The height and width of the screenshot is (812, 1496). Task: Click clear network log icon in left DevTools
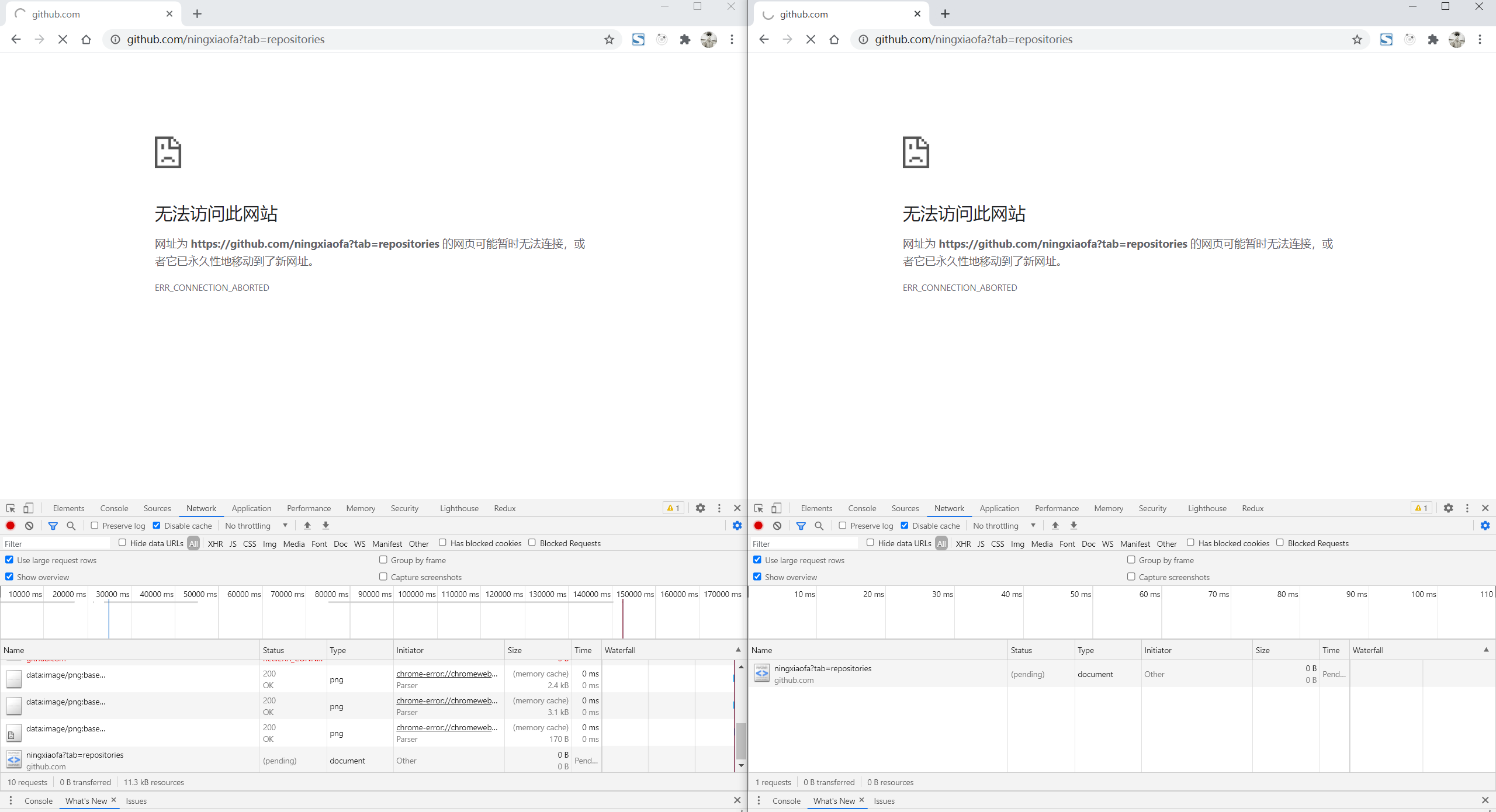[29, 526]
